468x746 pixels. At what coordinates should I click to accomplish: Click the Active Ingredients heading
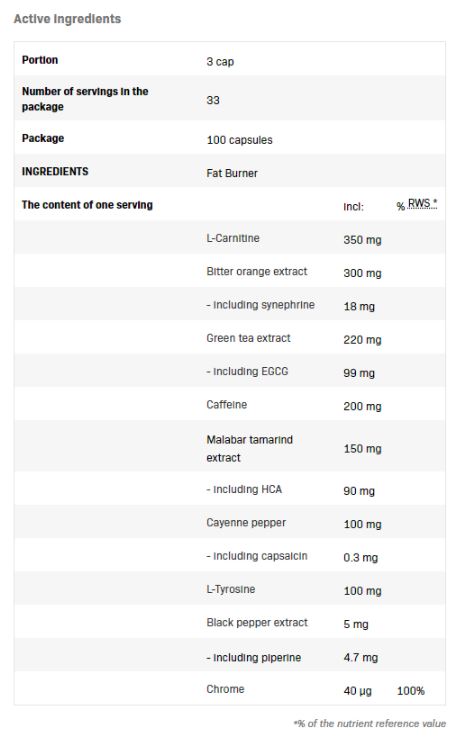click(67, 19)
